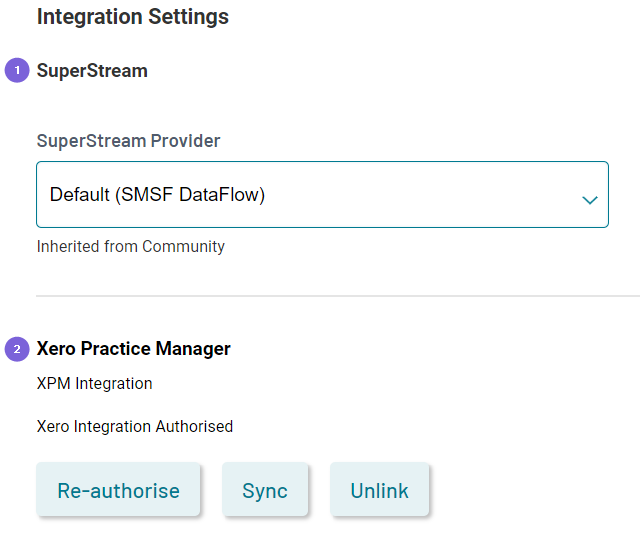Click the Inherited from Community hint text
640x534 pixels.
131,247
